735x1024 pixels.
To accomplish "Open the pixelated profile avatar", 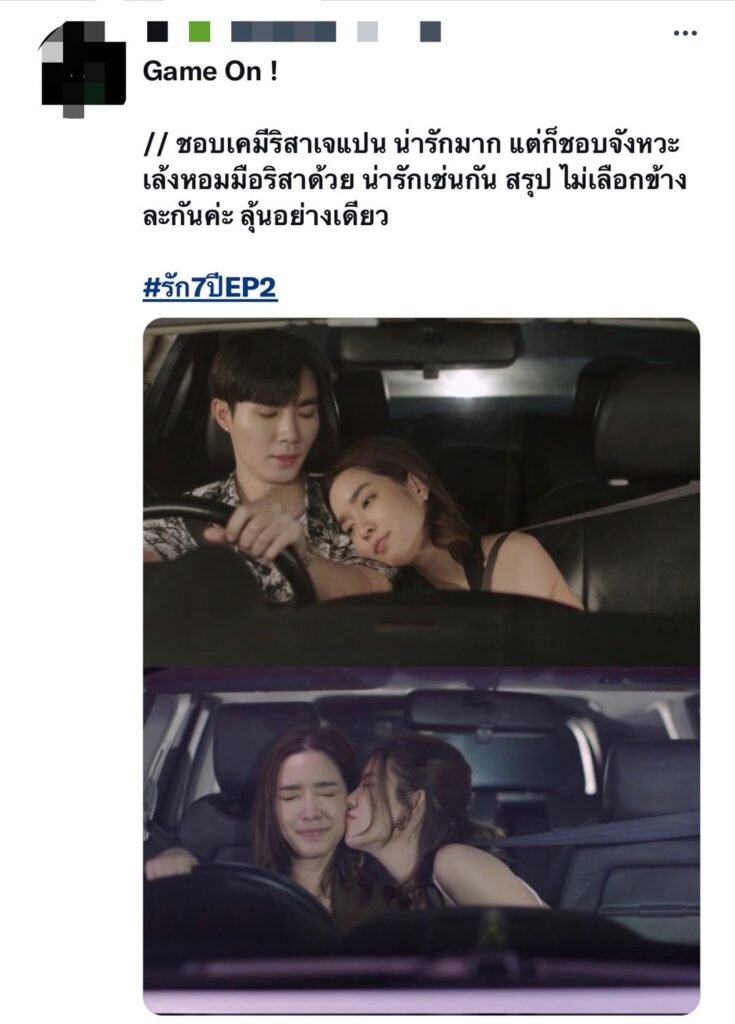I will pyautogui.click(x=83, y=69).
